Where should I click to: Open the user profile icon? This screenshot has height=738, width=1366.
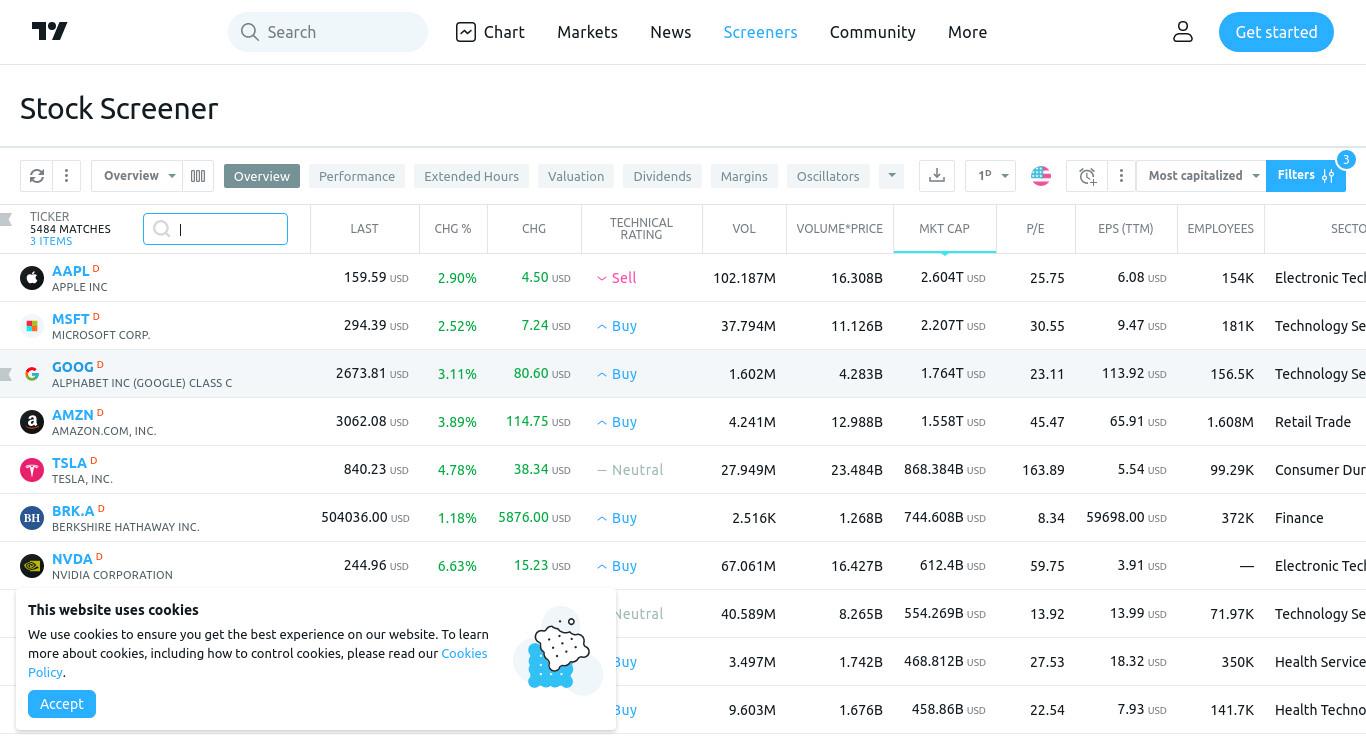1183,32
